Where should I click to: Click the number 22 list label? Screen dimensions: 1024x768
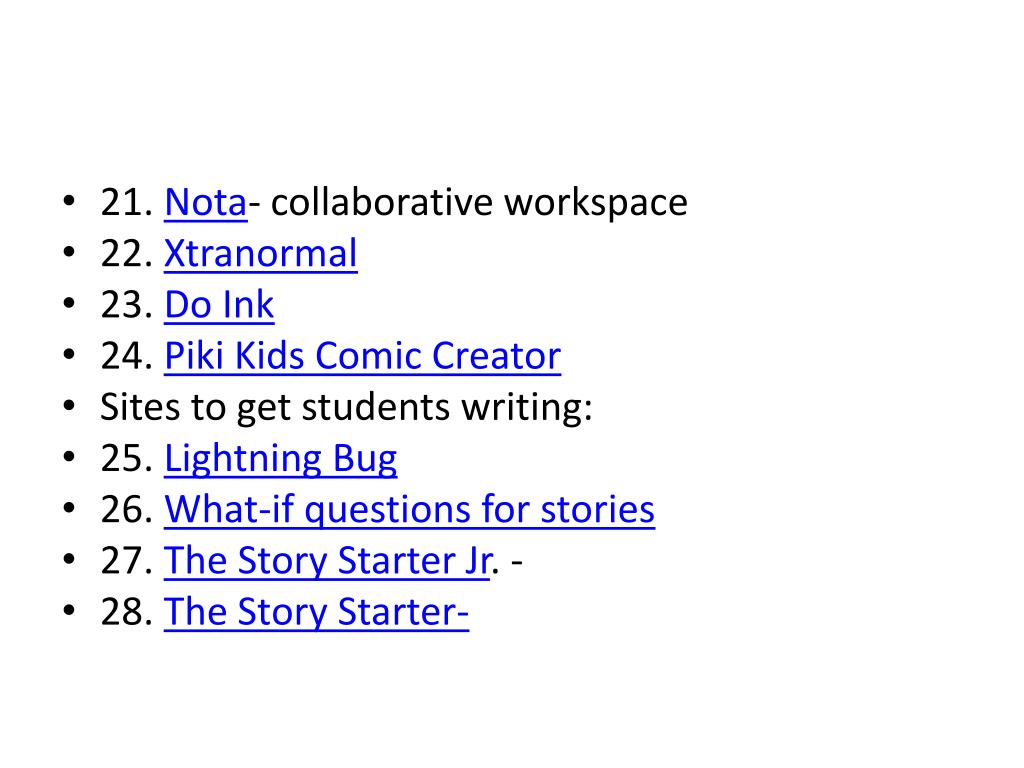pos(127,253)
